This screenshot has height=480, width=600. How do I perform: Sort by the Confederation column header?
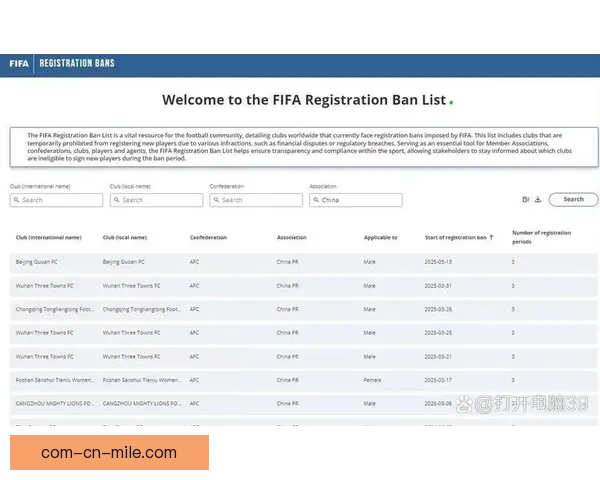pyautogui.click(x=208, y=237)
